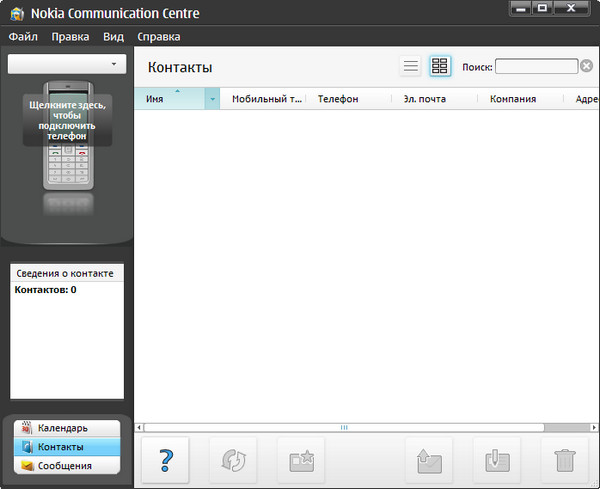Sort by Имя column header
The height and width of the screenshot is (489, 600).
169,99
